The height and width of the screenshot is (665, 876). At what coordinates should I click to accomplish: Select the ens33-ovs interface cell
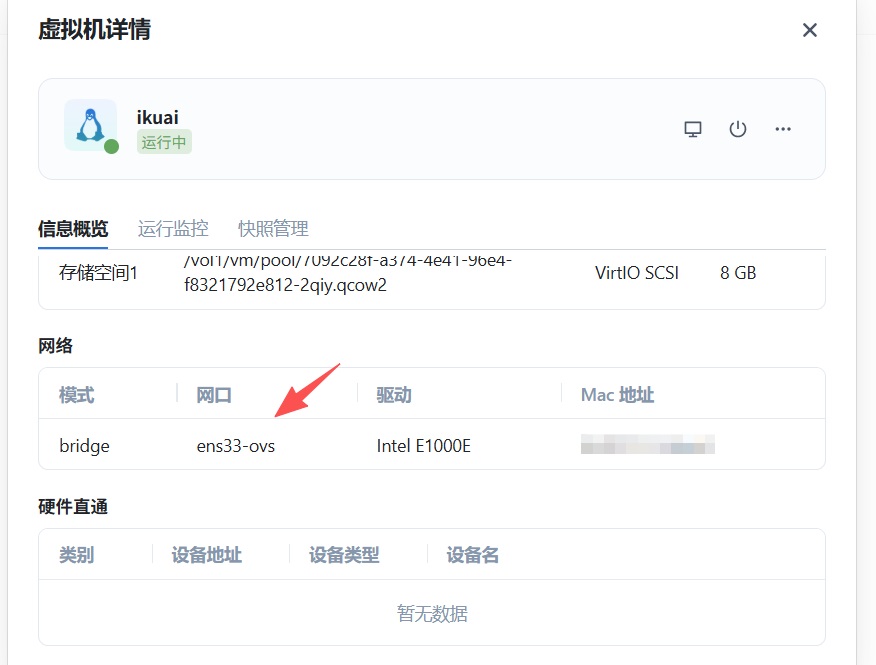tap(236, 446)
